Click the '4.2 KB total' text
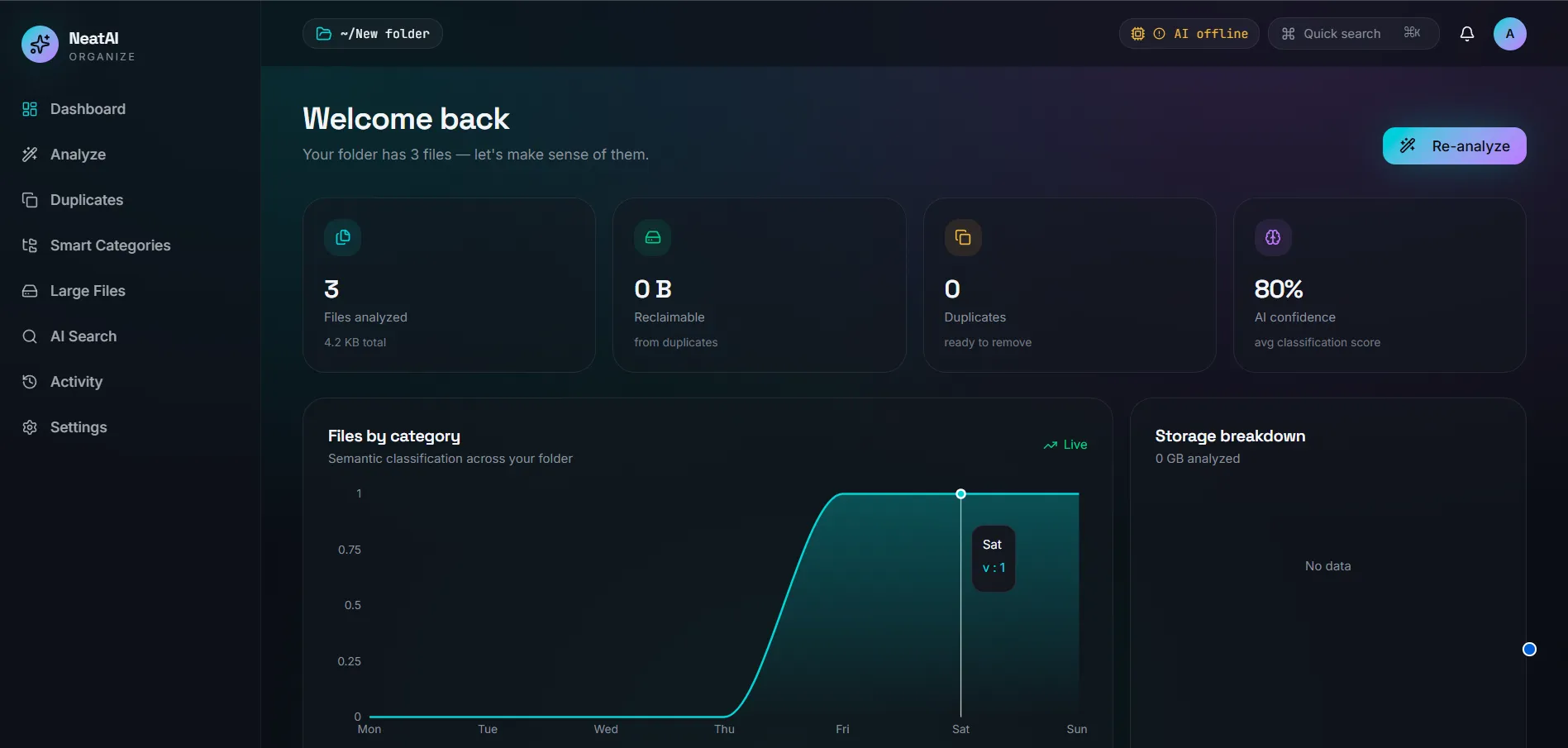The width and height of the screenshot is (1568, 748). pos(355,342)
